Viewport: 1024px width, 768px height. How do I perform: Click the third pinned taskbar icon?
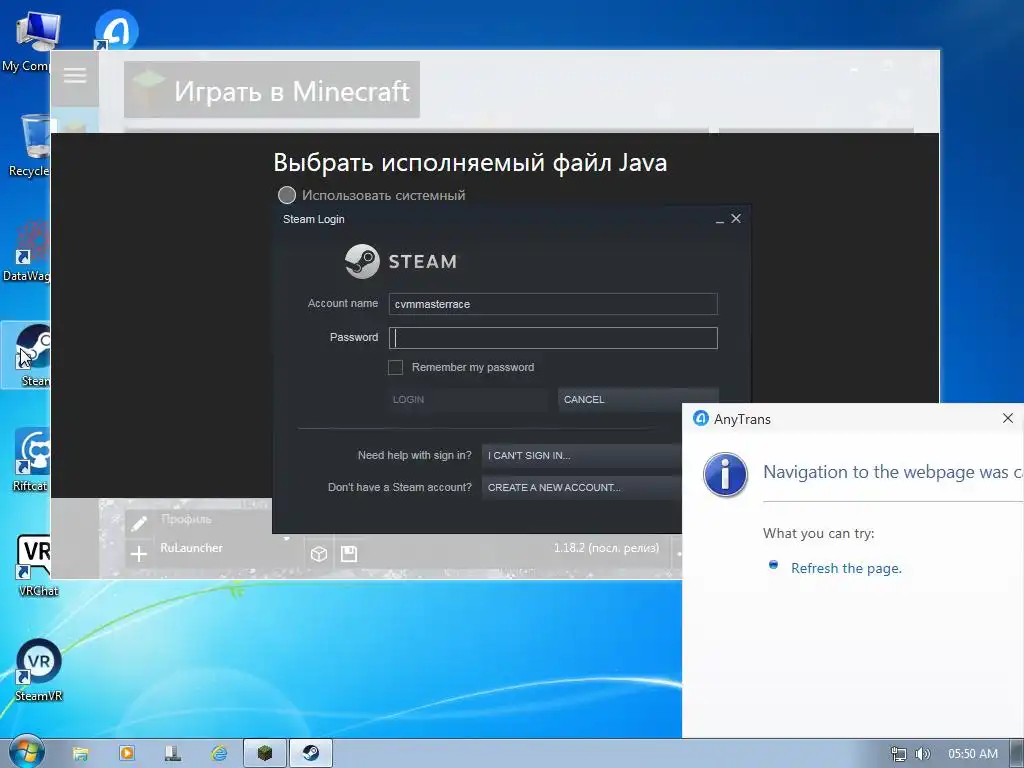[x=173, y=754]
